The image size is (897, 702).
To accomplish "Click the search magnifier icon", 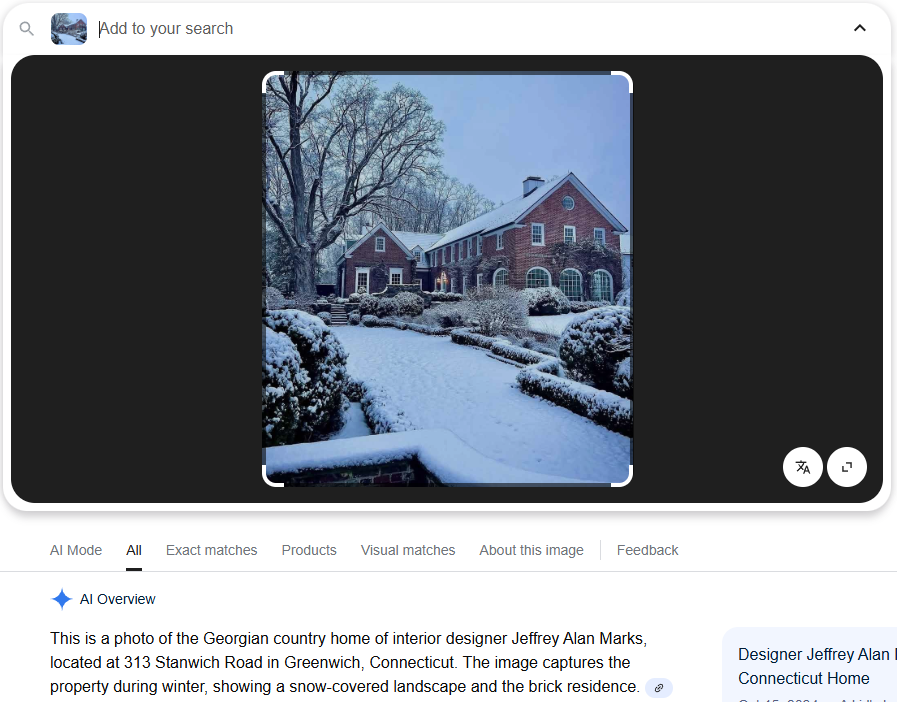I will click(x=26, y=28).
